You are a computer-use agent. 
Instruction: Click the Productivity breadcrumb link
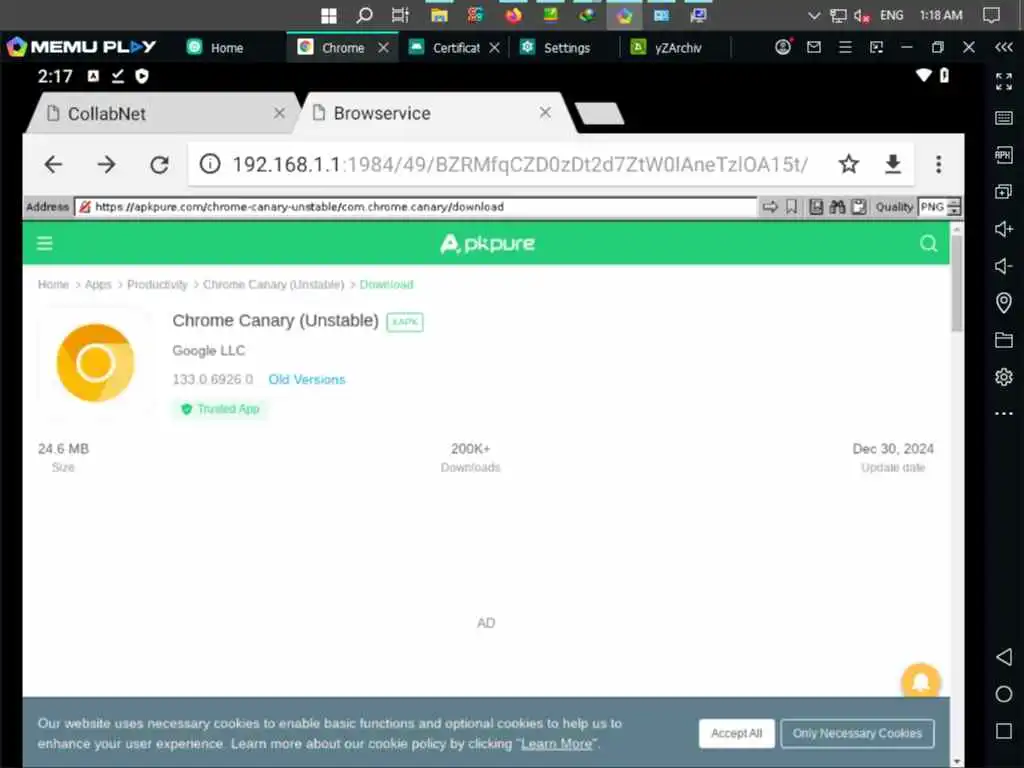157,284
